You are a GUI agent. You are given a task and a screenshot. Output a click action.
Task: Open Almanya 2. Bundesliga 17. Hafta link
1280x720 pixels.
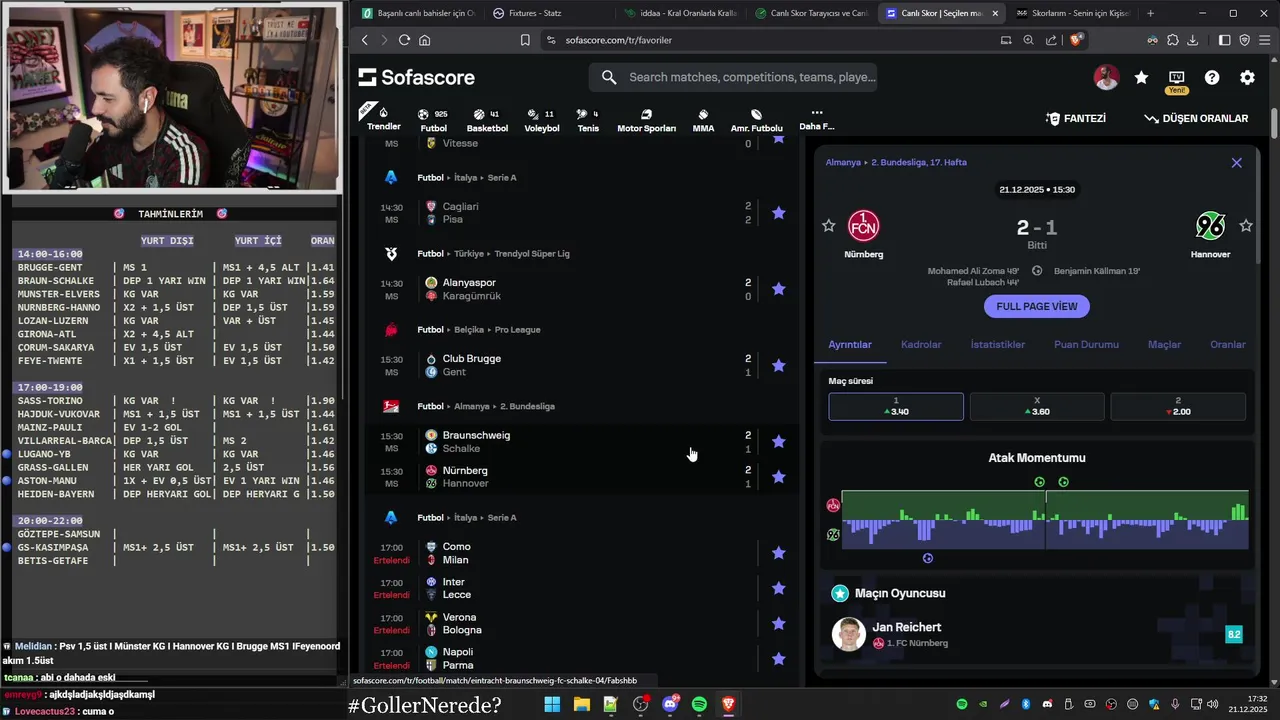click(896, 162)
